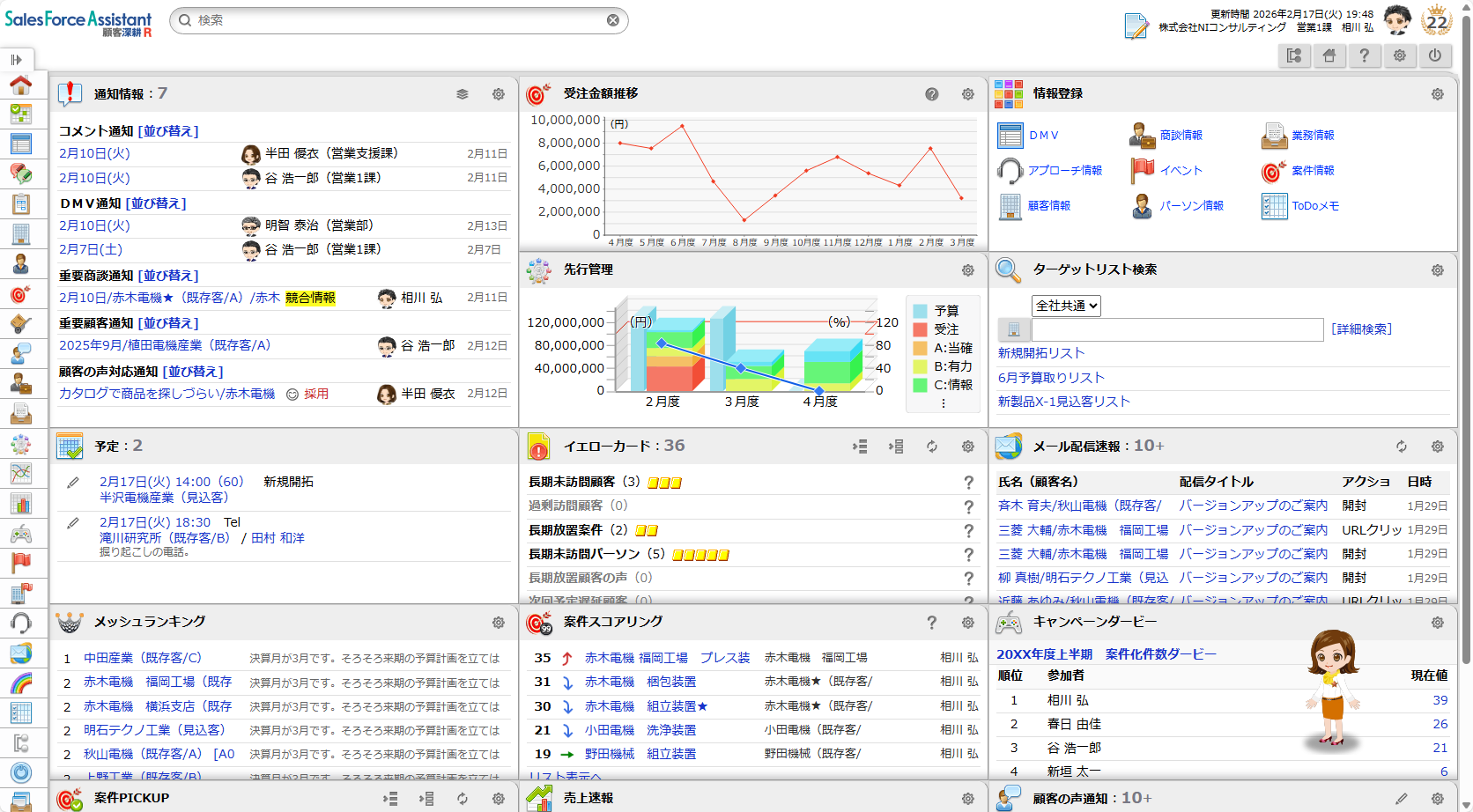This screenshot has height=812, width=1473.
Task: Open the アプローチ情報 headset icon
Action: pos(1010,171)
